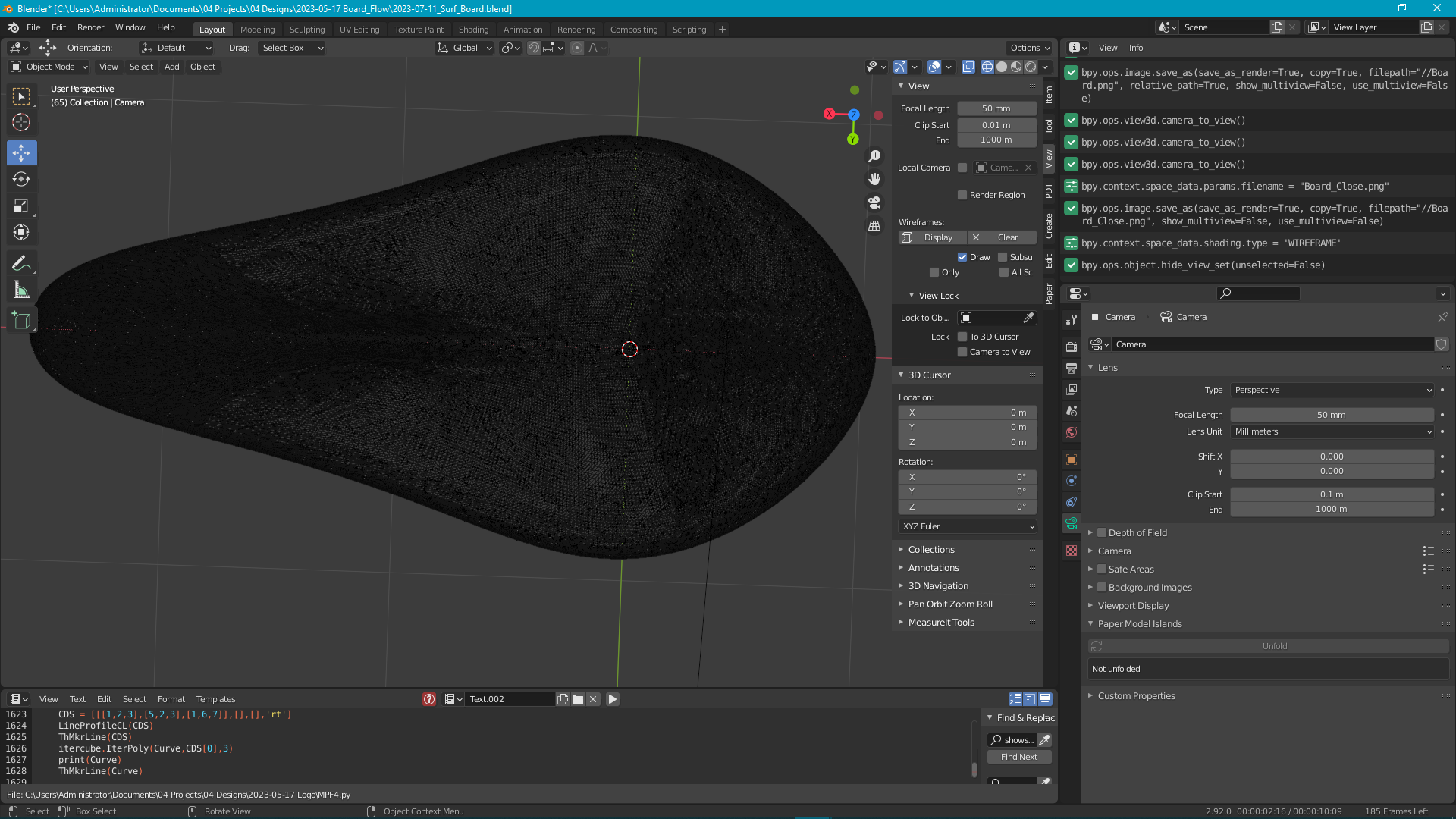Image resolution: width=1456 pixels, height=819 pixels.
Task: Select the Add Cube tool
Action: click(21, 320)
